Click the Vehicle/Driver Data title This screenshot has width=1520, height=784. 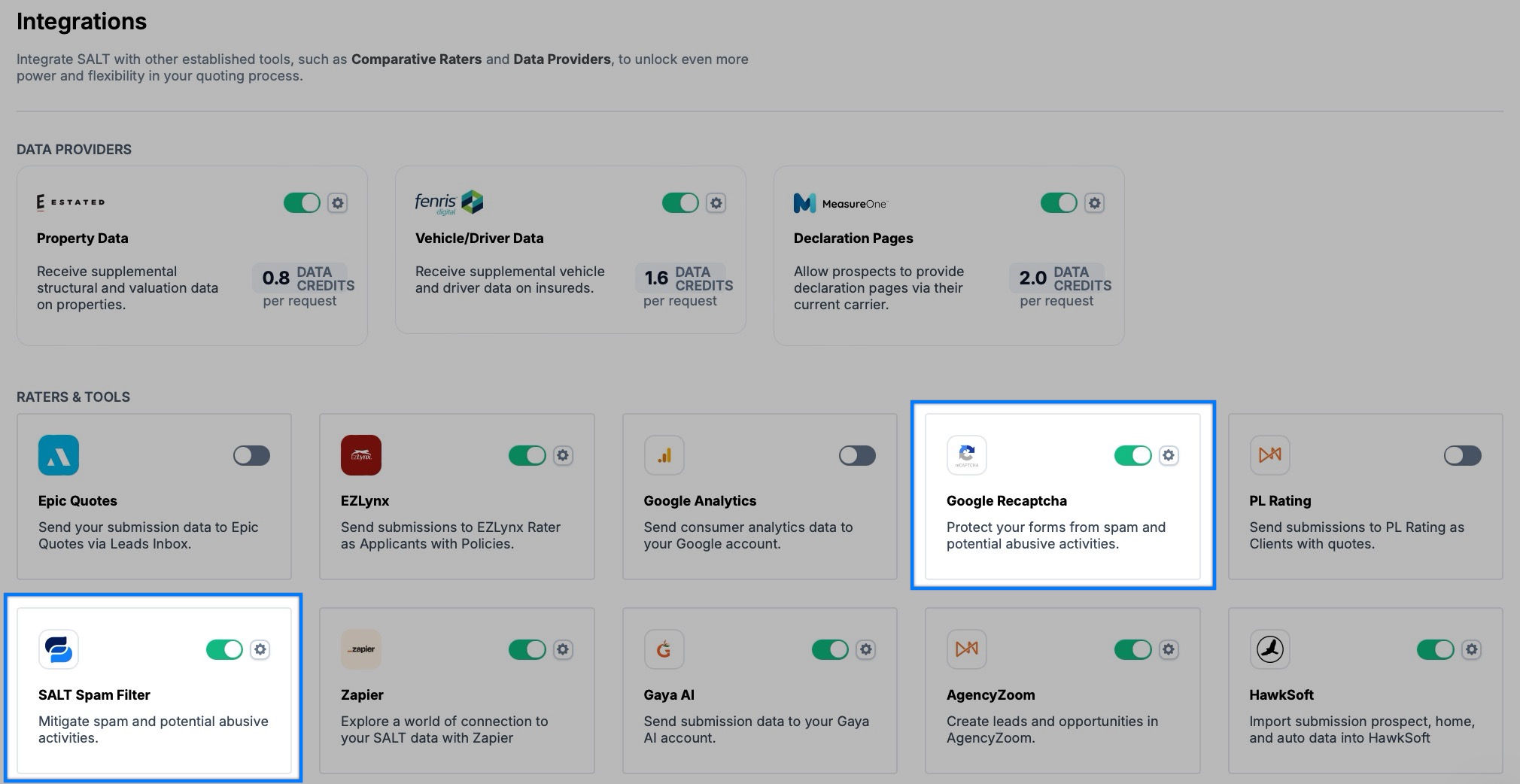point(479,238)
